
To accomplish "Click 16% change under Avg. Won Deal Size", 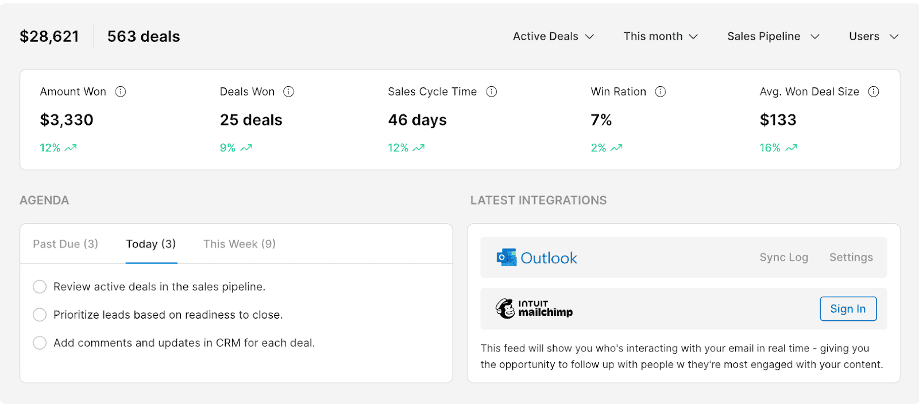I will click(x=770, y=148).
